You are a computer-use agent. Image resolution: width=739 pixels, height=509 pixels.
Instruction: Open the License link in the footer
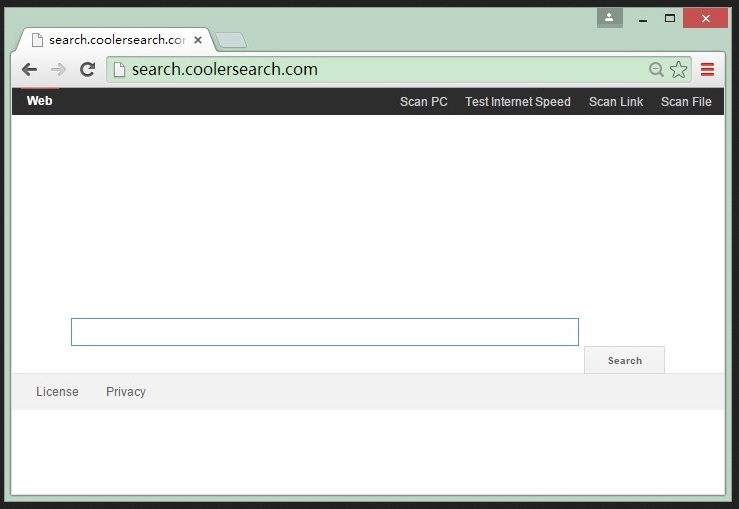click(57, 392)
